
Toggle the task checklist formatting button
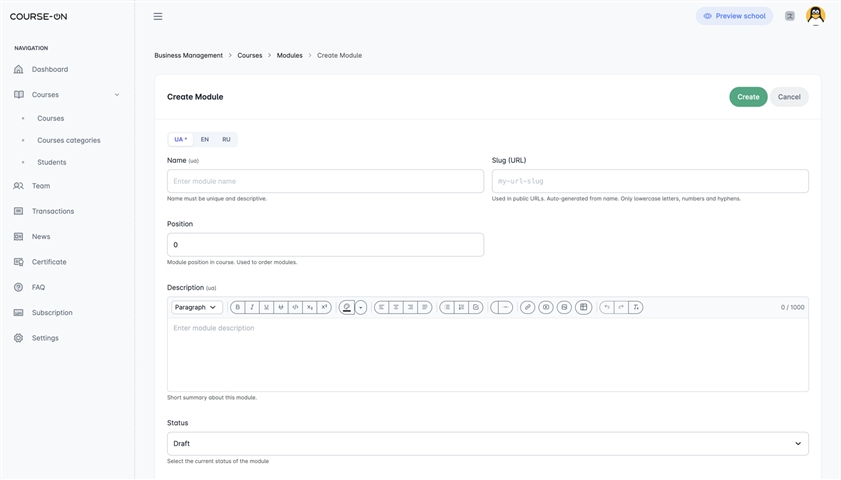click(476, 307)
